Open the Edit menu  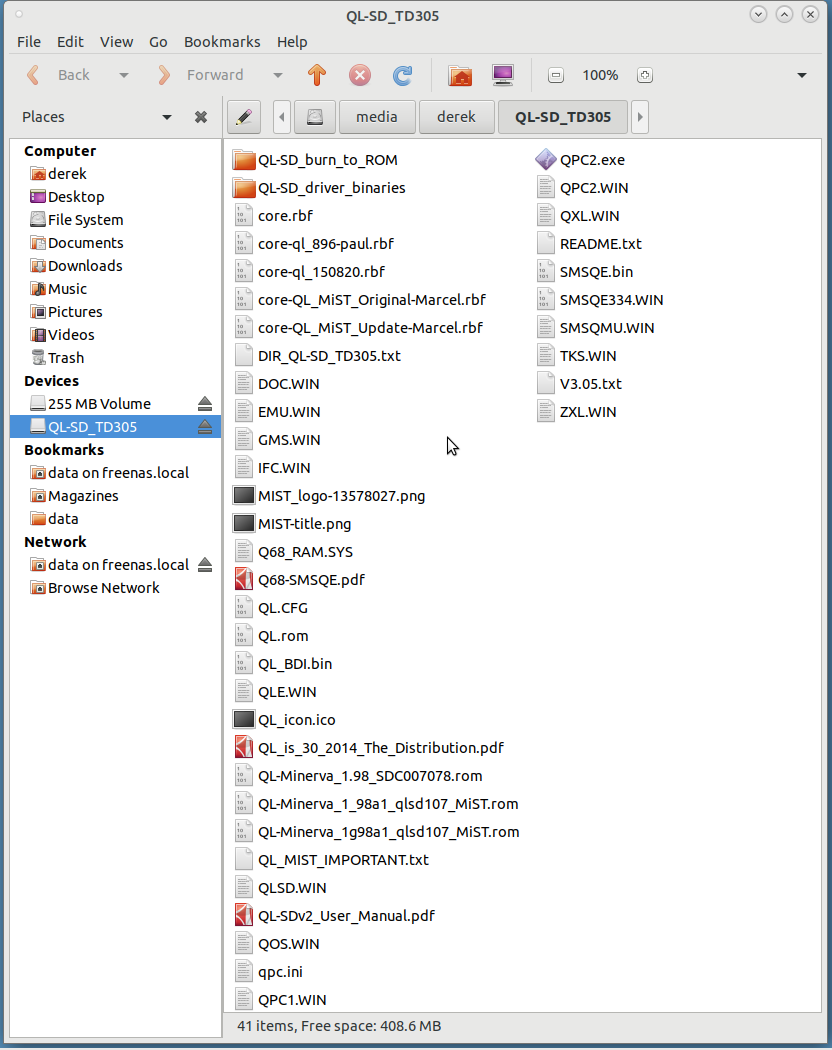tap(70, 42)
